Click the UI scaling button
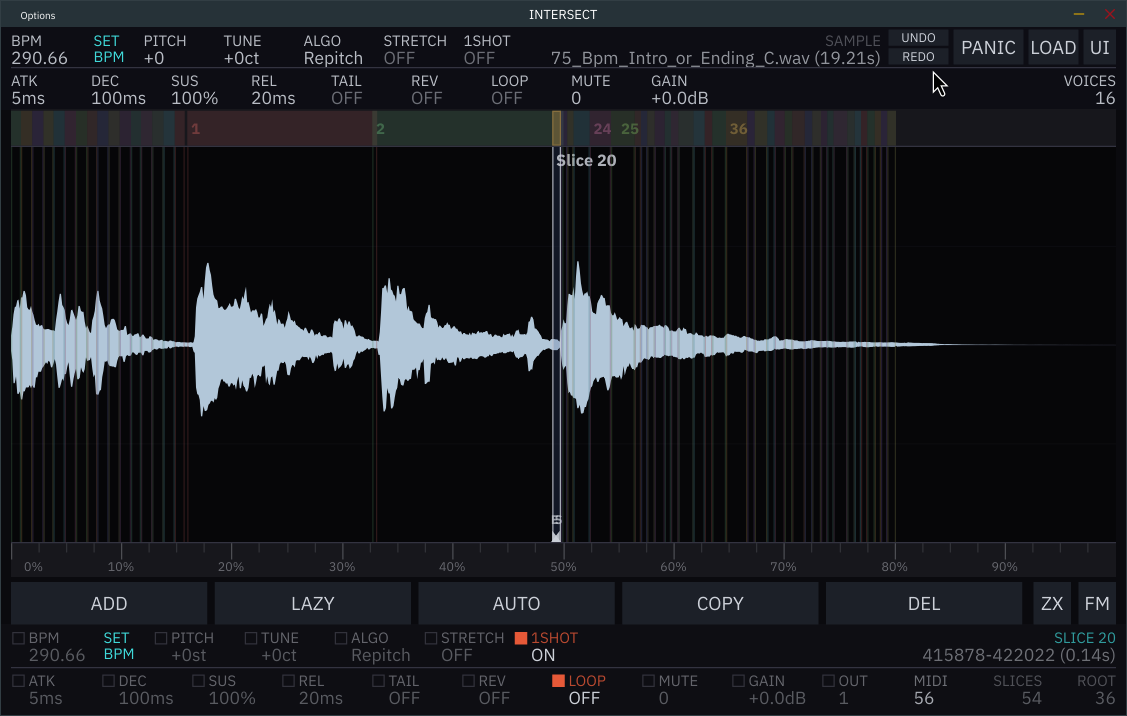Viewport: 1127px width, 716px height. coord(1099,47)
